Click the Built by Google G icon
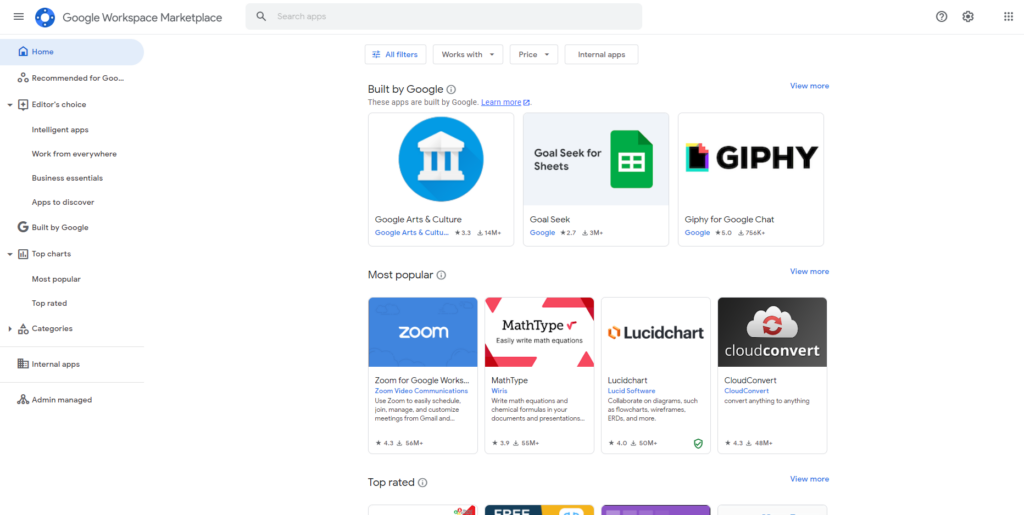The image size is (1024, 515). click(23, 227)
